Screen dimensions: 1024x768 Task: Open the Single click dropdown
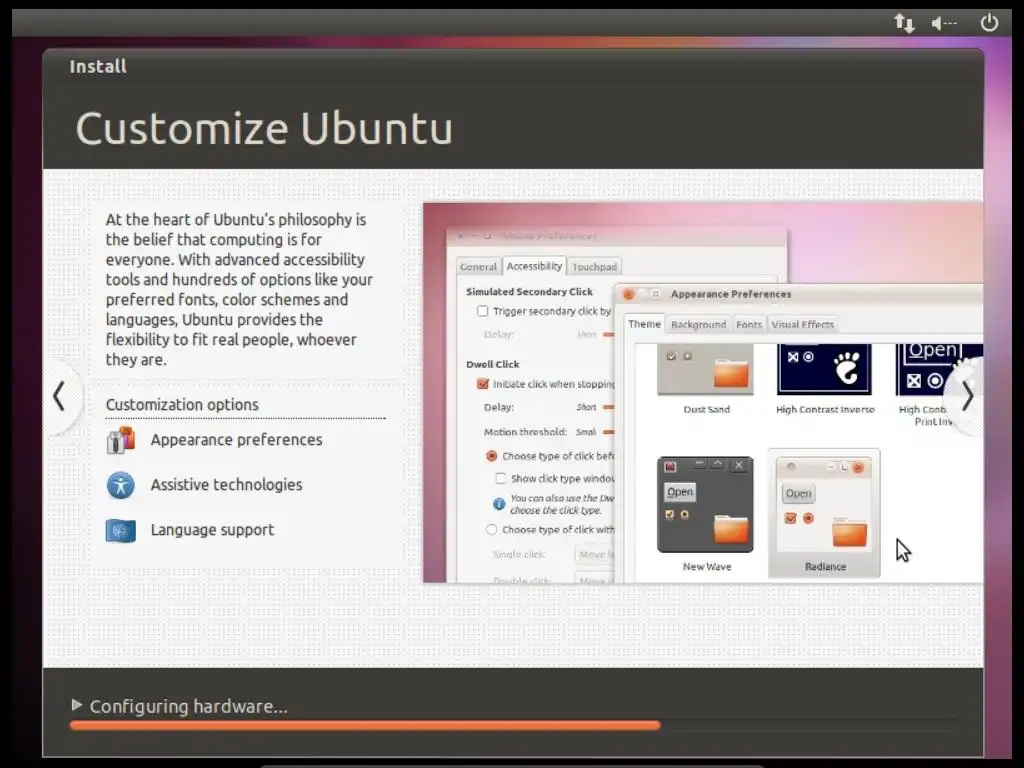point(596,554)
